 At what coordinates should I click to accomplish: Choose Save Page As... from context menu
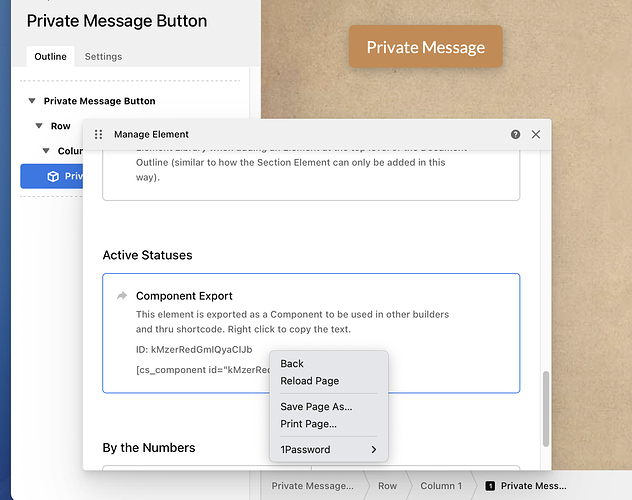point(316,407)
